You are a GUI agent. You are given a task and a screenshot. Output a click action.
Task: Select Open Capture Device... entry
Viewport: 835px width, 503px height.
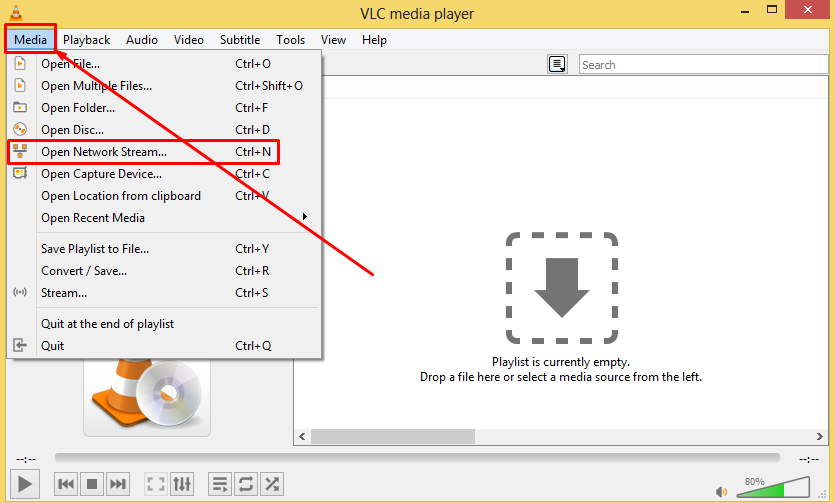(163, 174)
